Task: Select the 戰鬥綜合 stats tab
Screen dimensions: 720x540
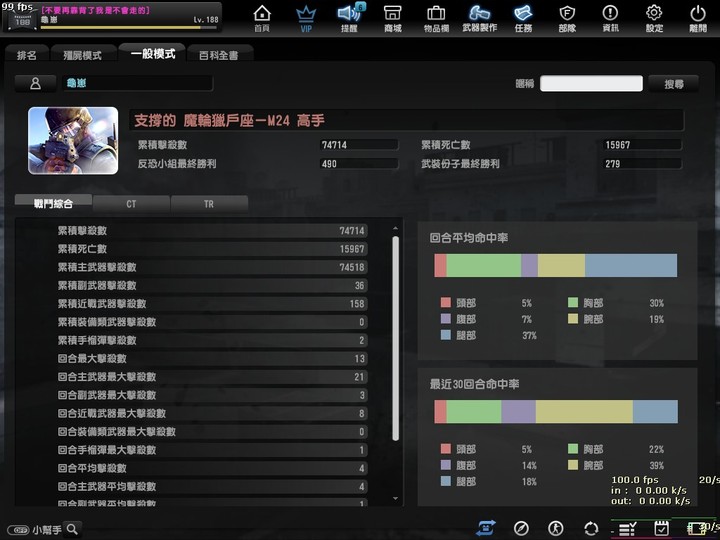Action: pos(53,203)
